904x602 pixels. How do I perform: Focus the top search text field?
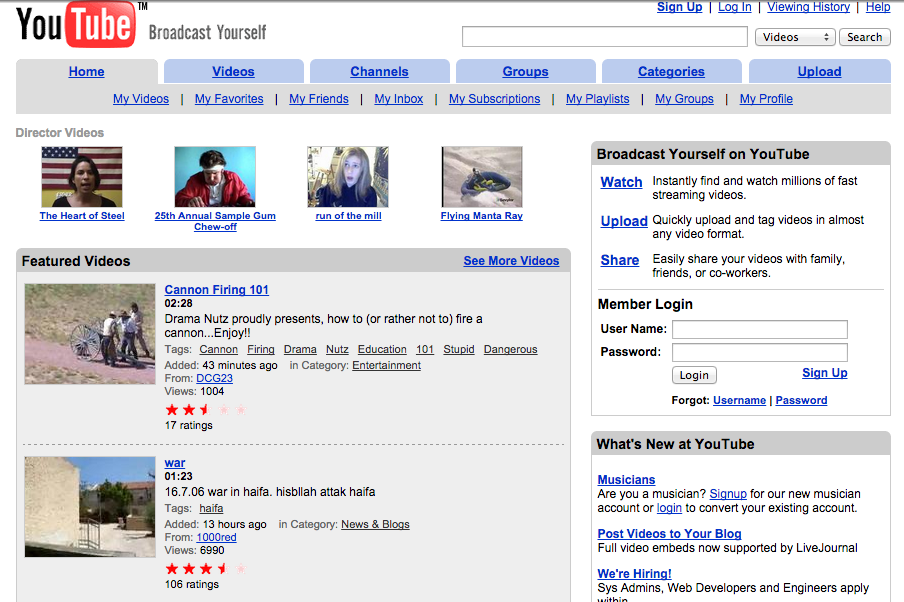[605, 37]
